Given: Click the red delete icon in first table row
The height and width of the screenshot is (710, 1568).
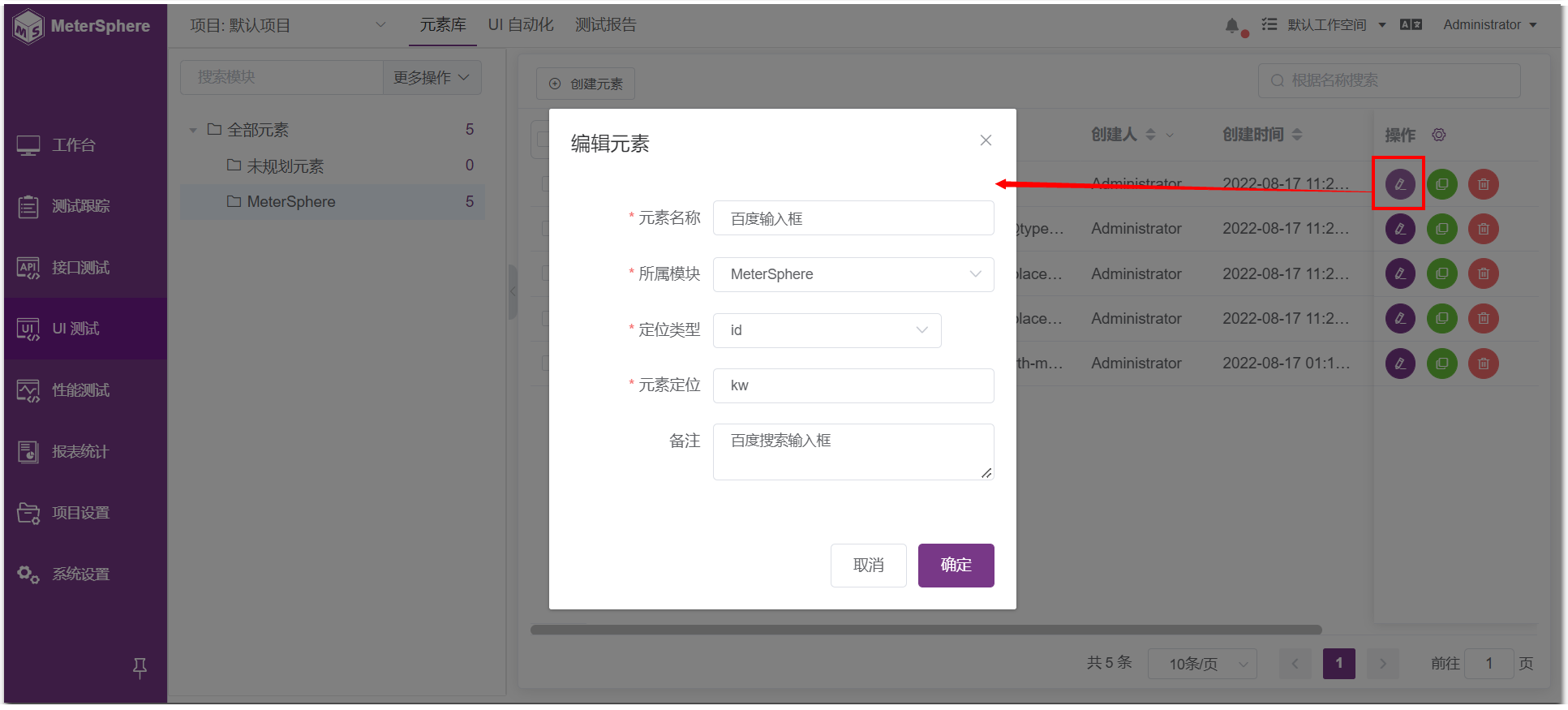Looking at the screenshot, I should click(x=1484, y=184).
